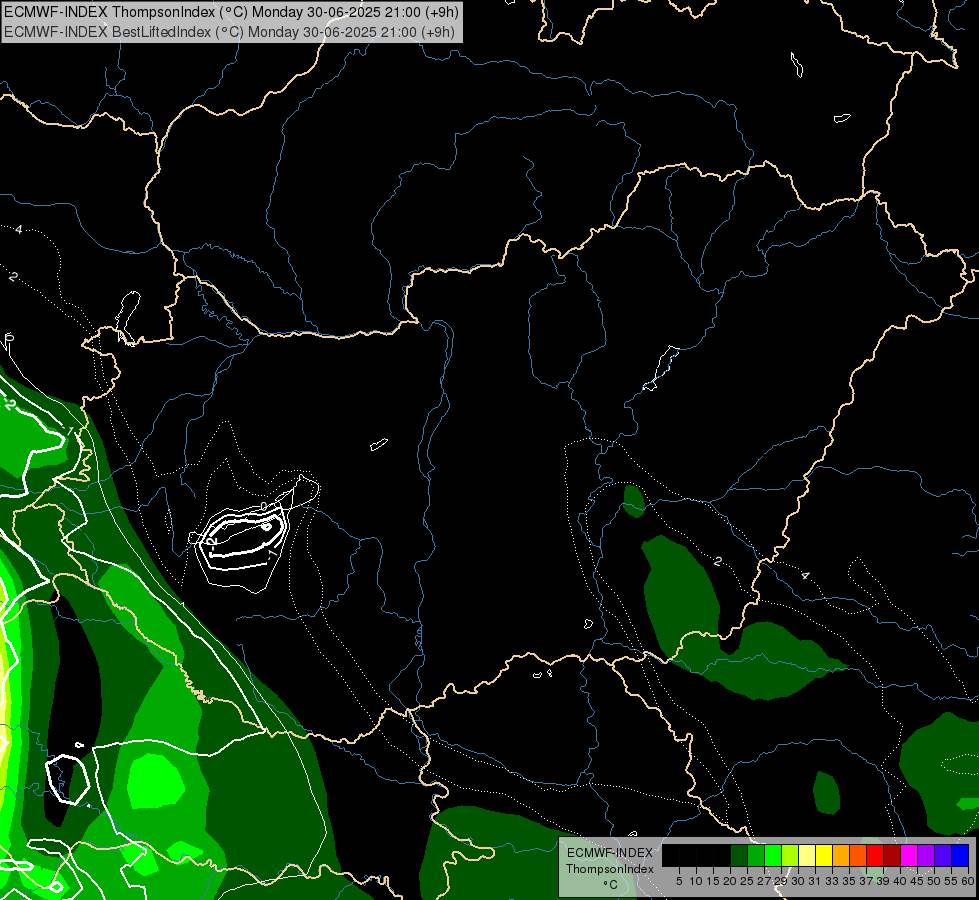Click legend scale label '60'

click(967, 881)
